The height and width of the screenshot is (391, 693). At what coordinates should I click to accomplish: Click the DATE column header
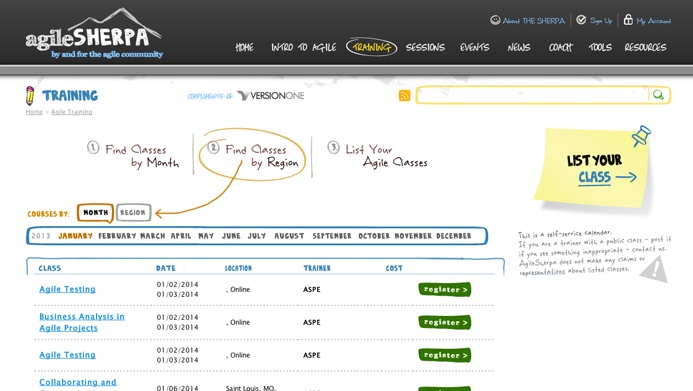[166, 268]
